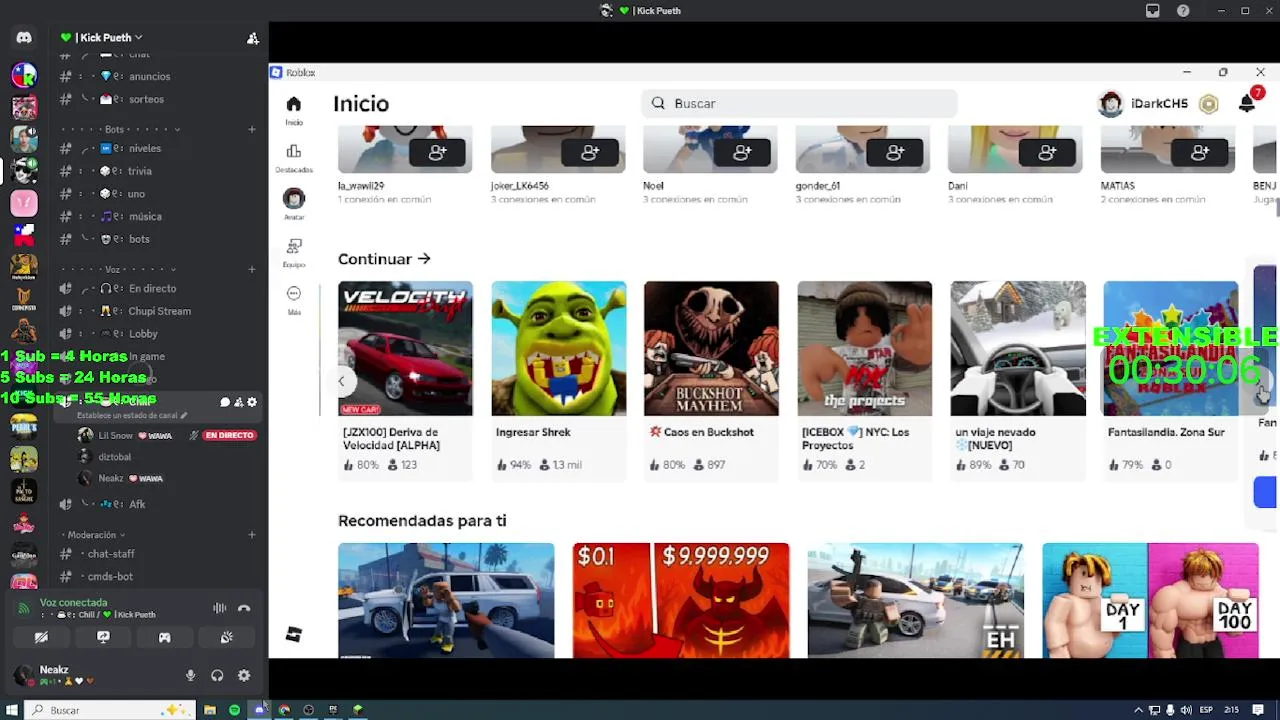Add gonder_61 as a connection

895,152
